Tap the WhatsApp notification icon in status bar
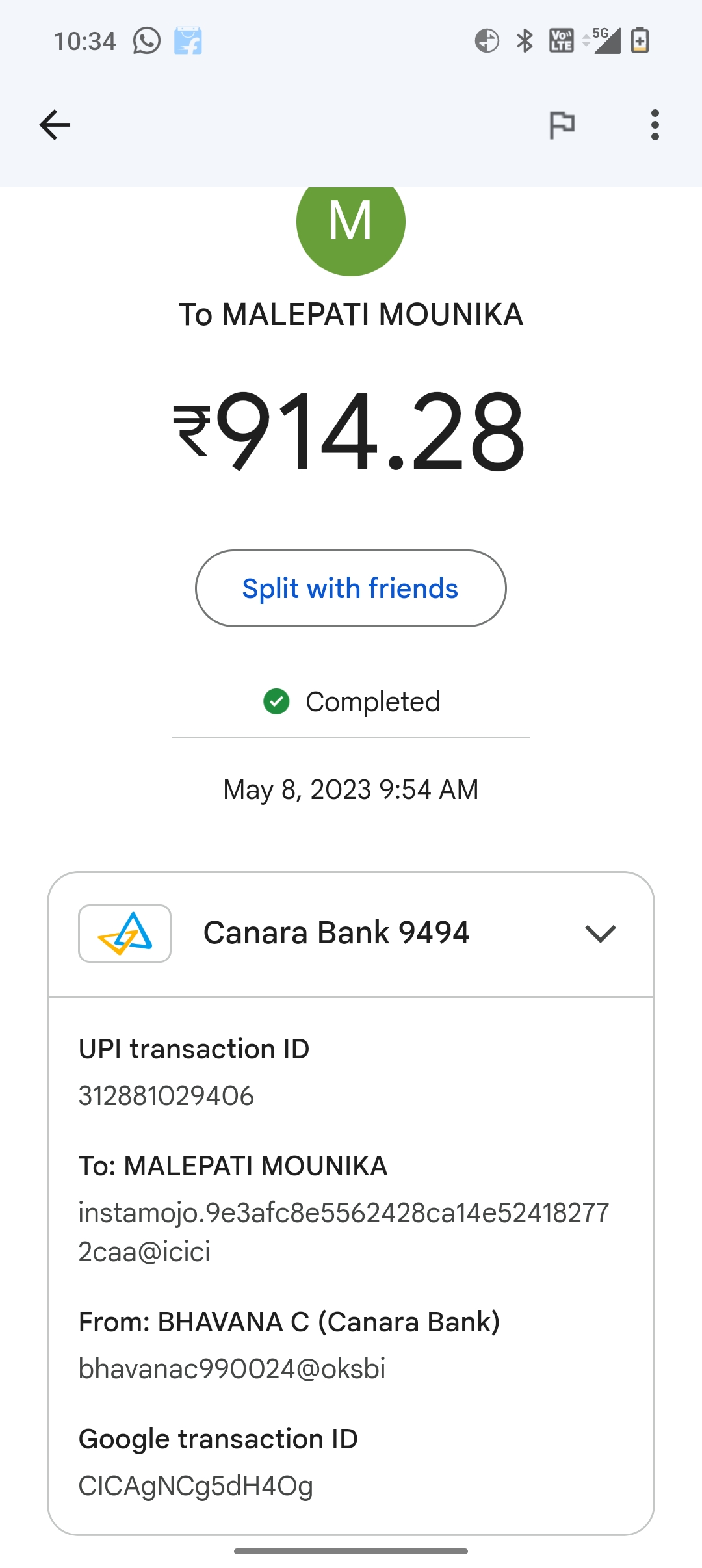 147,42
